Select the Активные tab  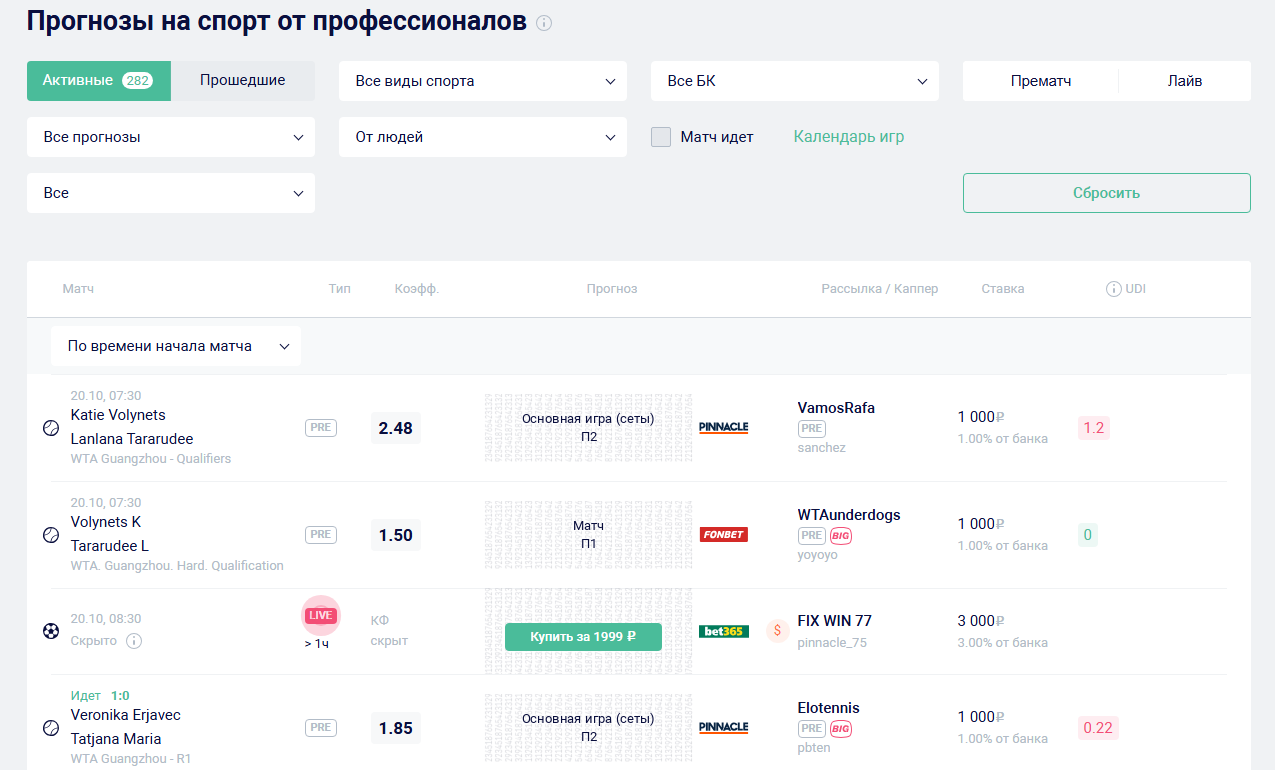[x=99, y=81]
